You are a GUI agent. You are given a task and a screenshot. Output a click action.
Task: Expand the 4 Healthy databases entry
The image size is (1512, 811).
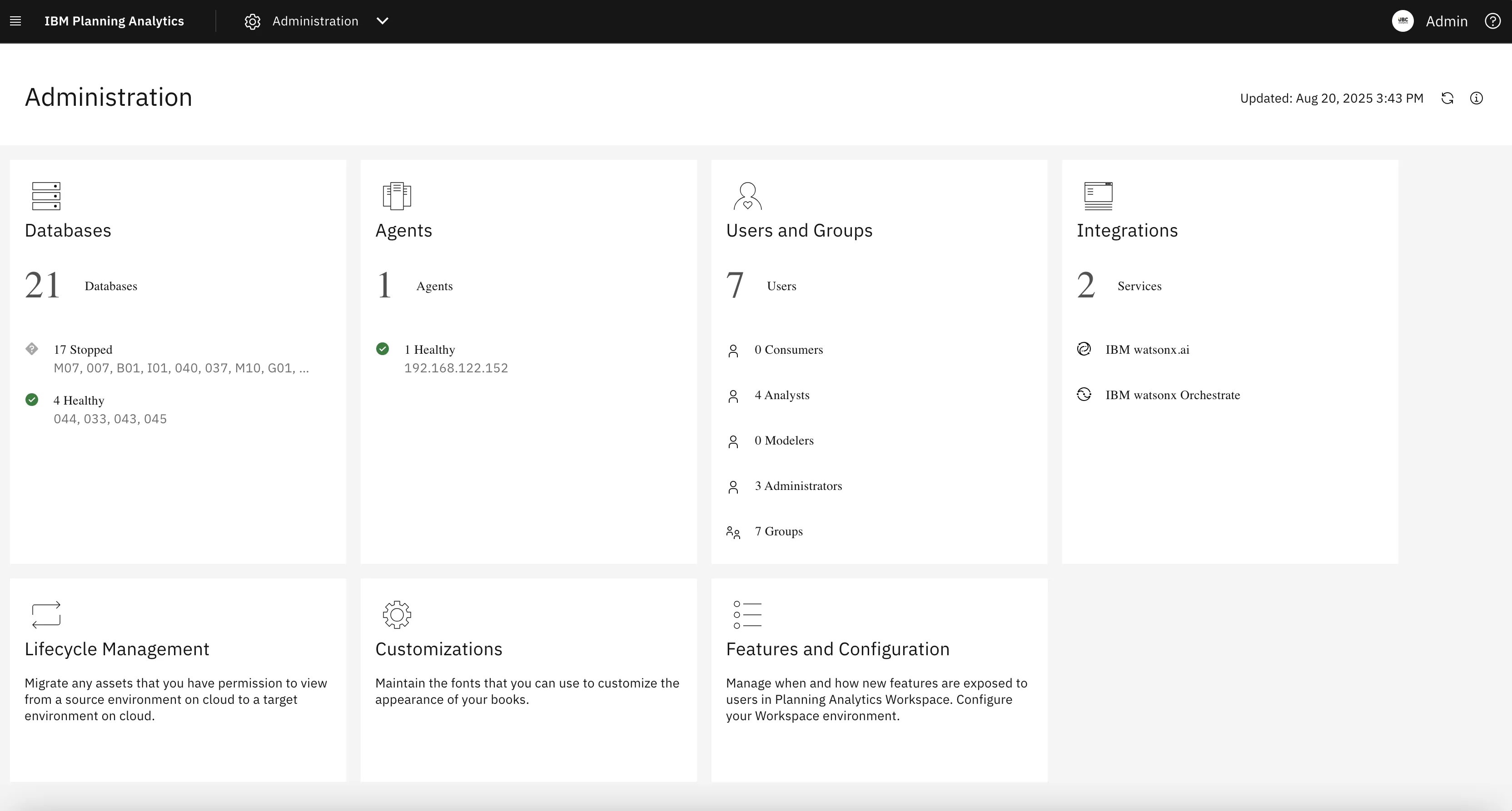(x=78, y=400)
